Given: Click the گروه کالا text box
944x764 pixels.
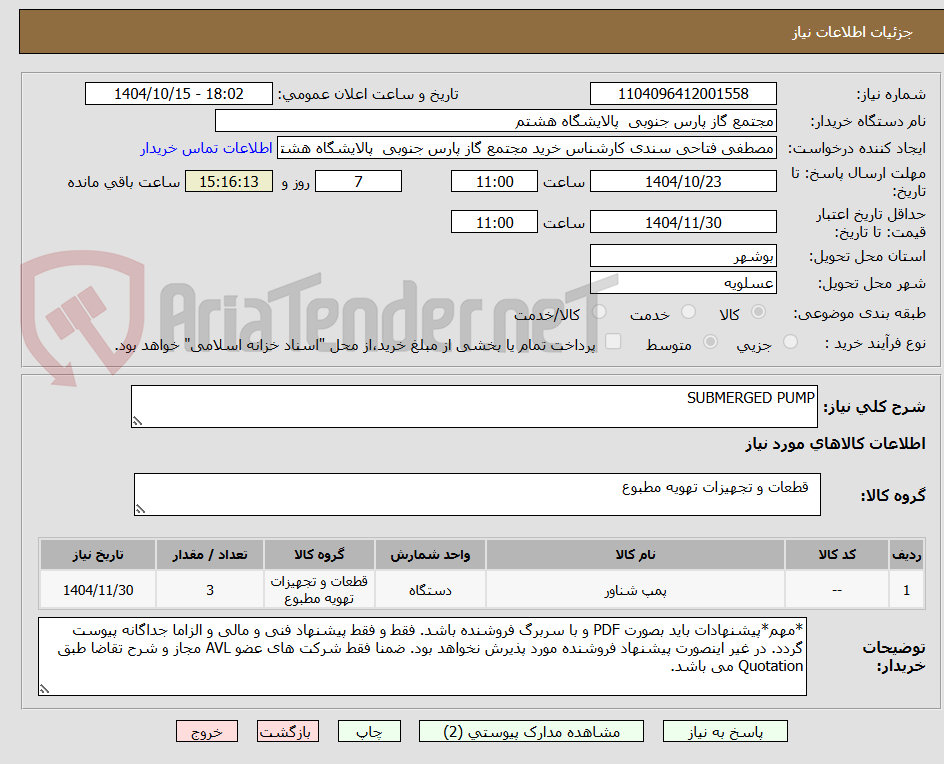Looking at the screenshot, I should click(x=477, y=494).
